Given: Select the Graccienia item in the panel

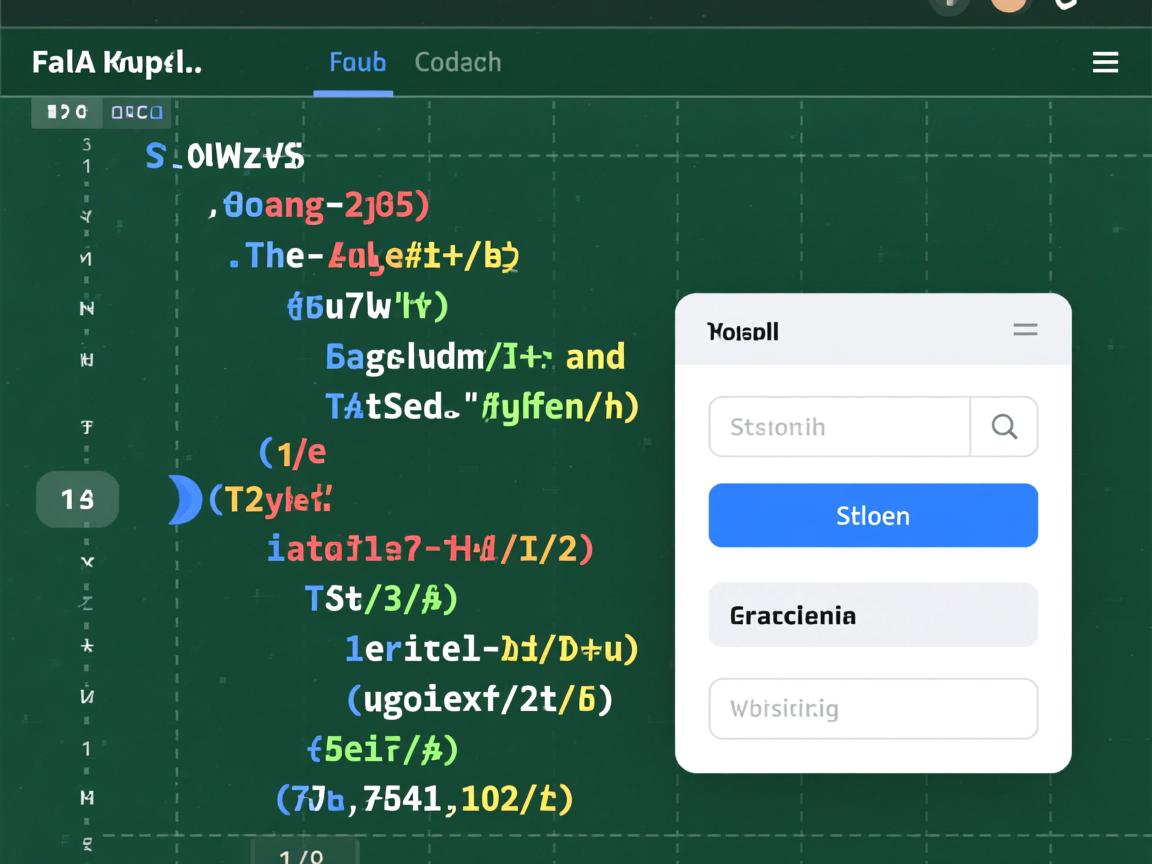Looking at the screenshot, I should pos(872,615).
